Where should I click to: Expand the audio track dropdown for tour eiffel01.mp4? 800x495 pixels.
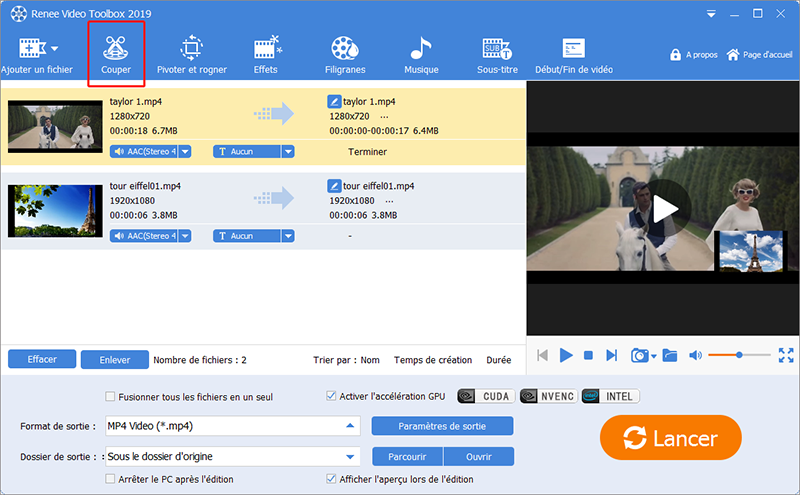185,236
